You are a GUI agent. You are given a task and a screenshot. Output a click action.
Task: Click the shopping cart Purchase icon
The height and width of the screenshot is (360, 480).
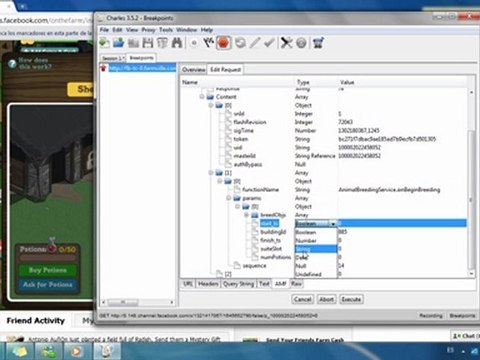point(318,43)
